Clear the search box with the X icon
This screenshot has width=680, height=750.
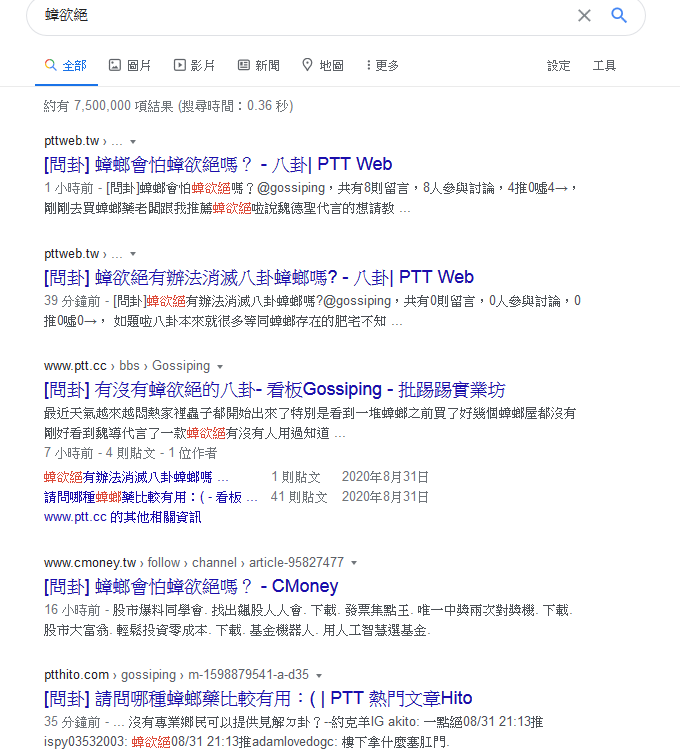[x=584, y=15]
